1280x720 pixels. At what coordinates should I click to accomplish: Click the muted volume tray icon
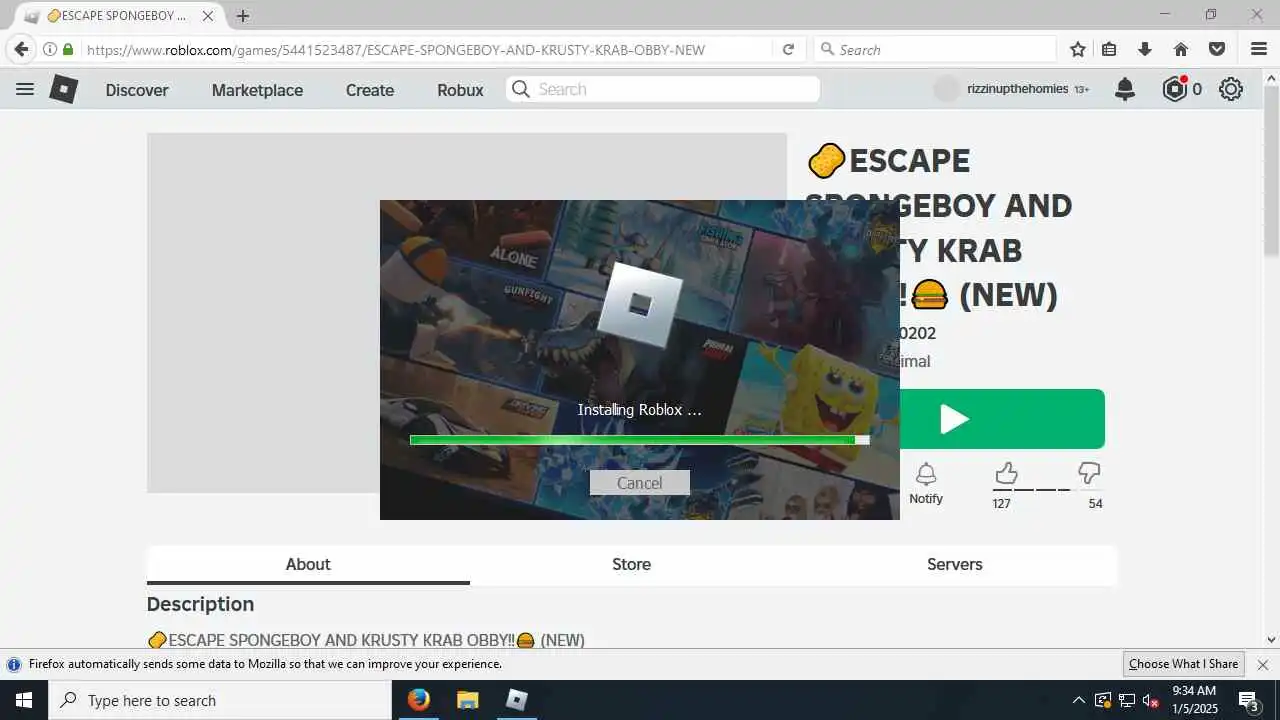pyautogui.click(x=1150, y=700)
